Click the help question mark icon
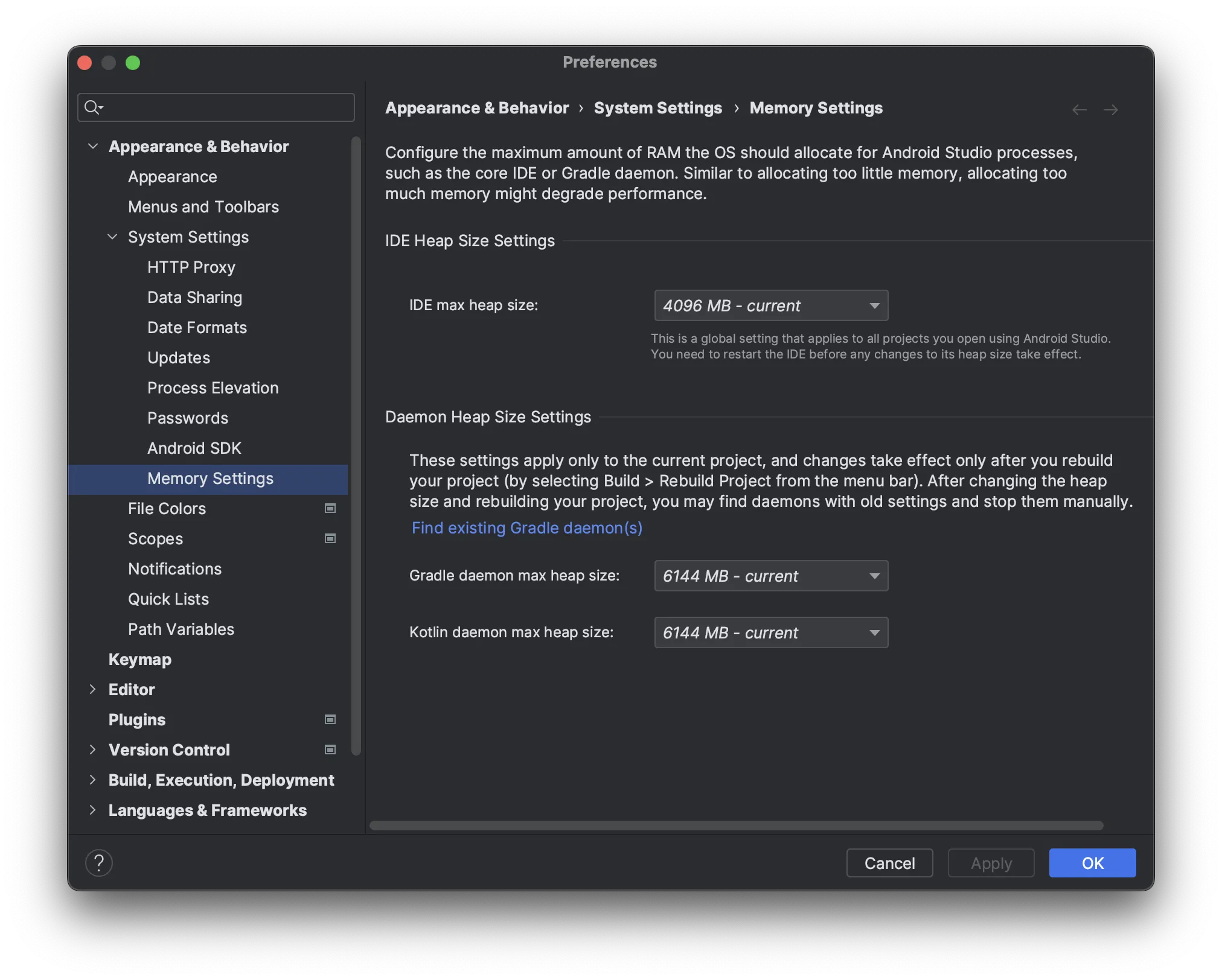Image resolution: width=1222 pixels, height=980 pixels. (99, 863)
